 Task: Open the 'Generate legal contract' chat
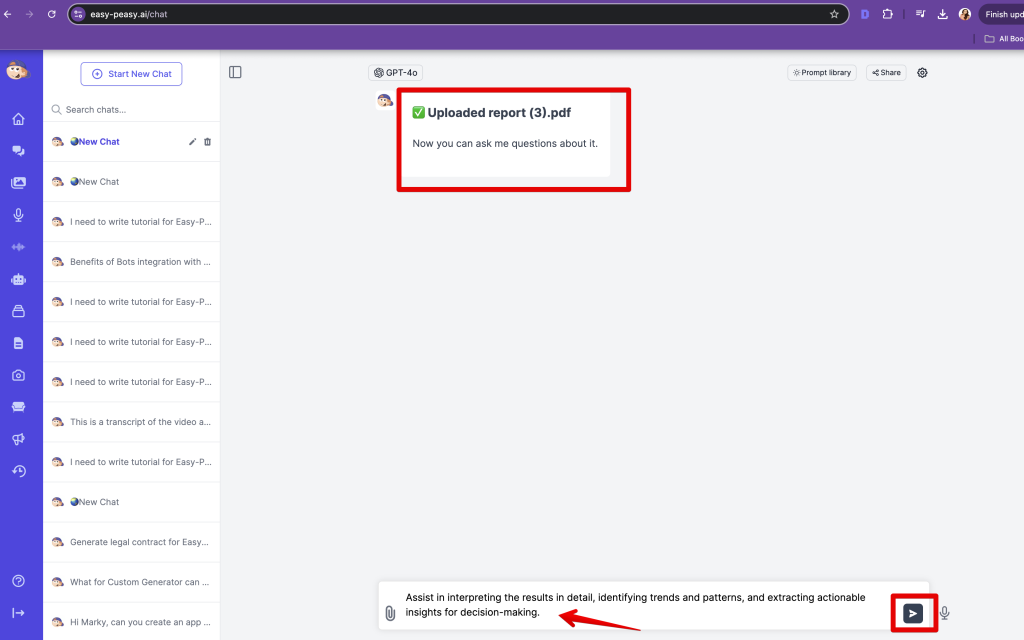pos(139,542)
